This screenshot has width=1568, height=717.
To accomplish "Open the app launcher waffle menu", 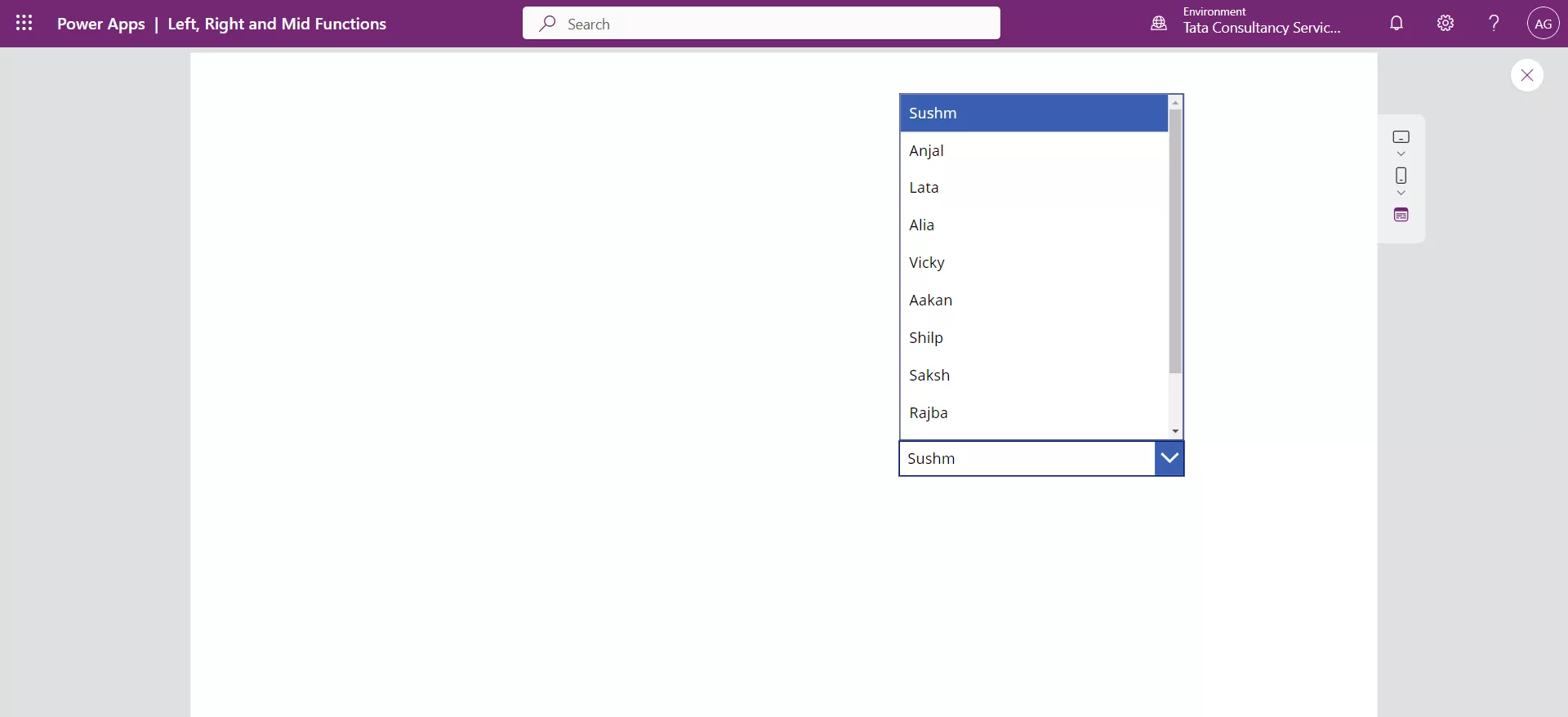I will [24, 23].
